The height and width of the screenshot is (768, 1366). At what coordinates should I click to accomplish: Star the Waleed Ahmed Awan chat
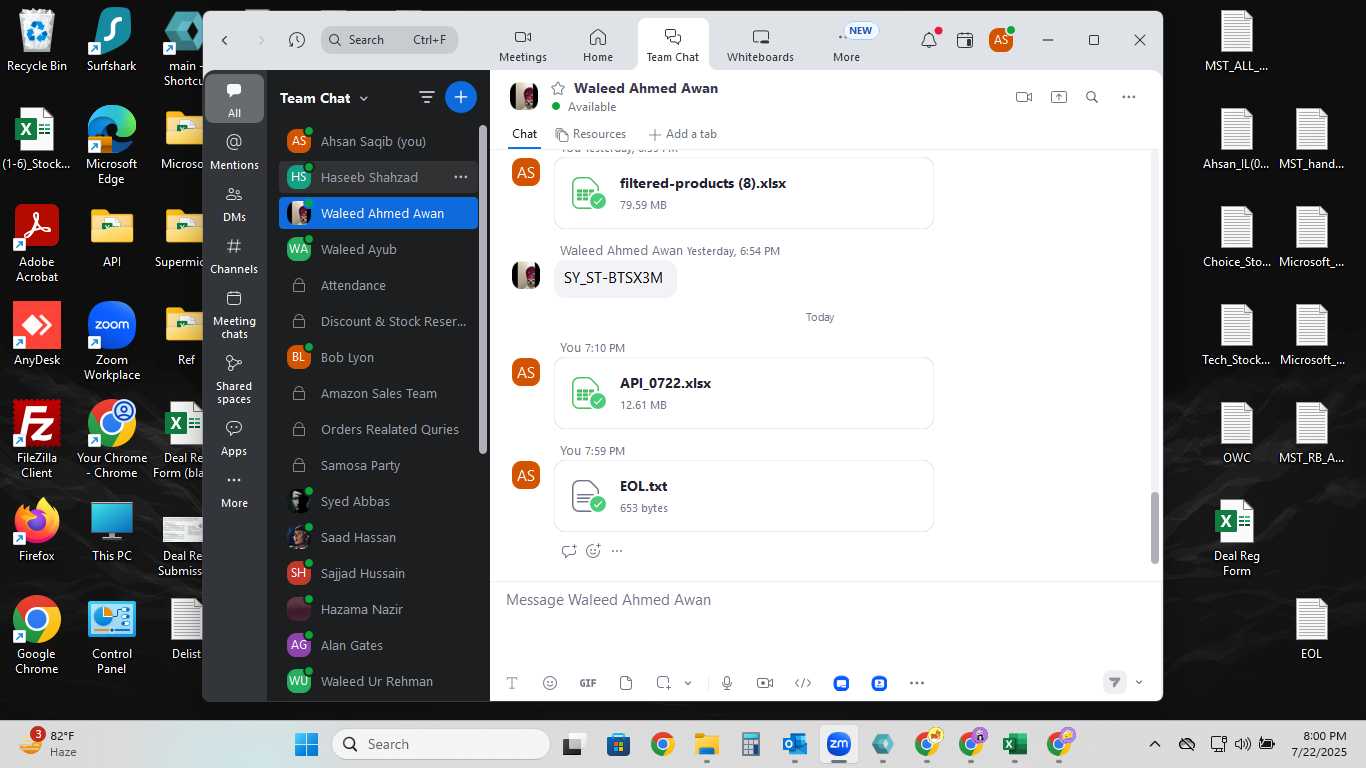pos(558,89)
